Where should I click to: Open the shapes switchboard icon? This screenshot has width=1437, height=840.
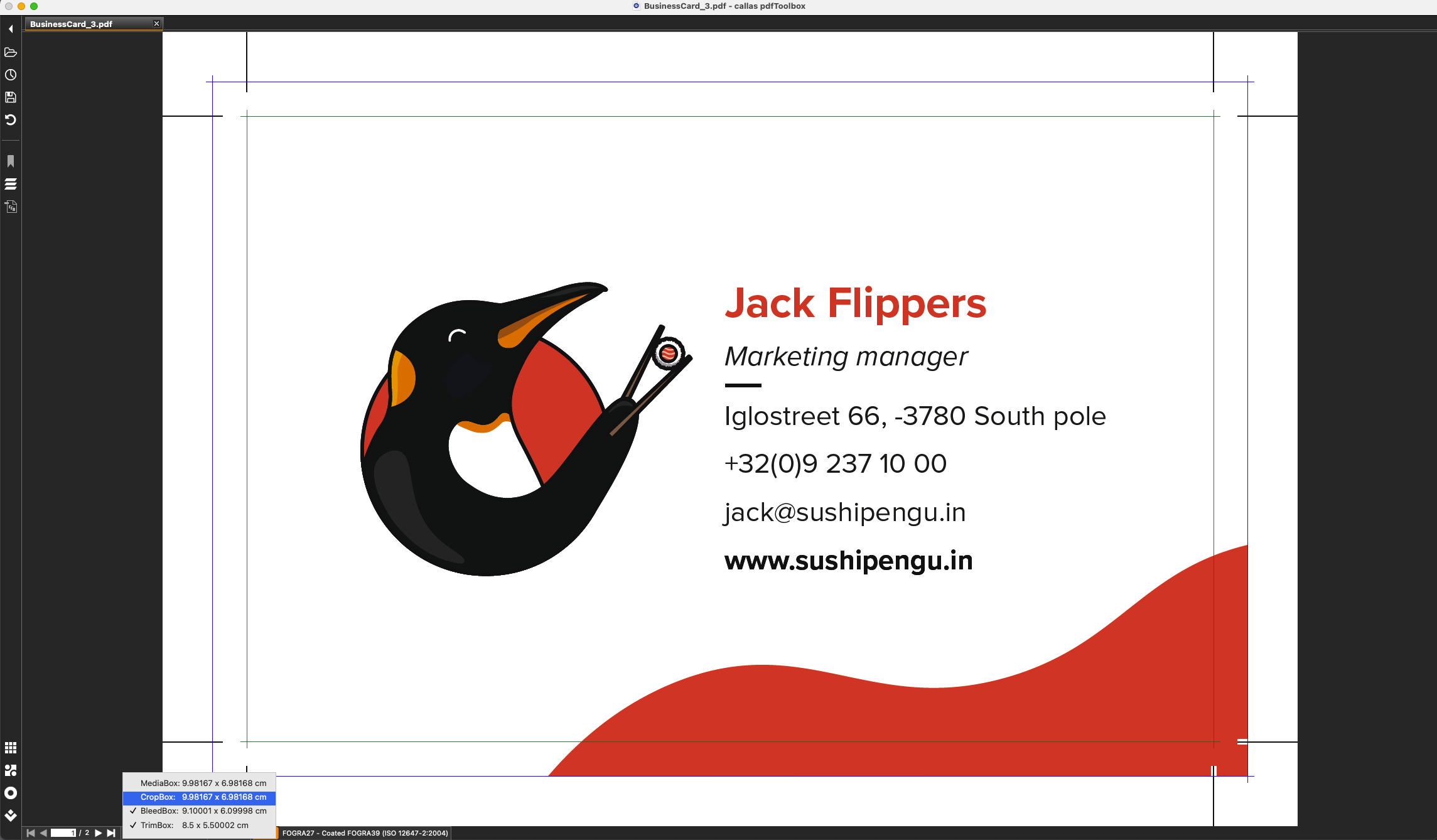(11, 770)
